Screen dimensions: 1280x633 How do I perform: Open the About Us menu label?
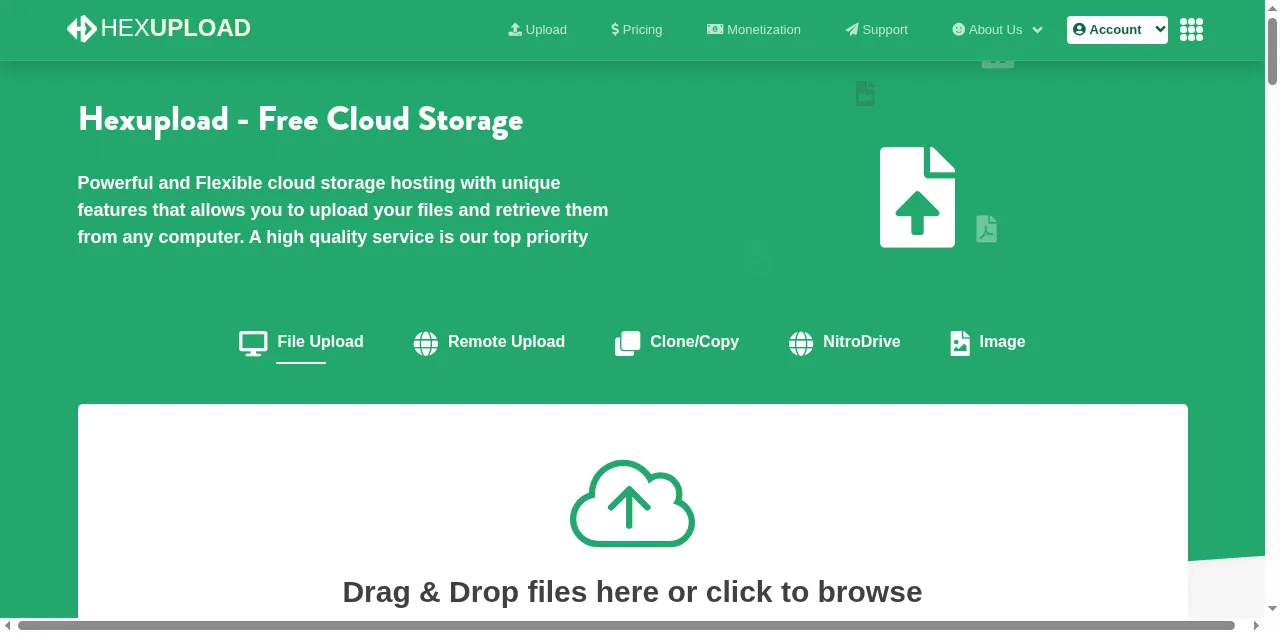point(995,29)
